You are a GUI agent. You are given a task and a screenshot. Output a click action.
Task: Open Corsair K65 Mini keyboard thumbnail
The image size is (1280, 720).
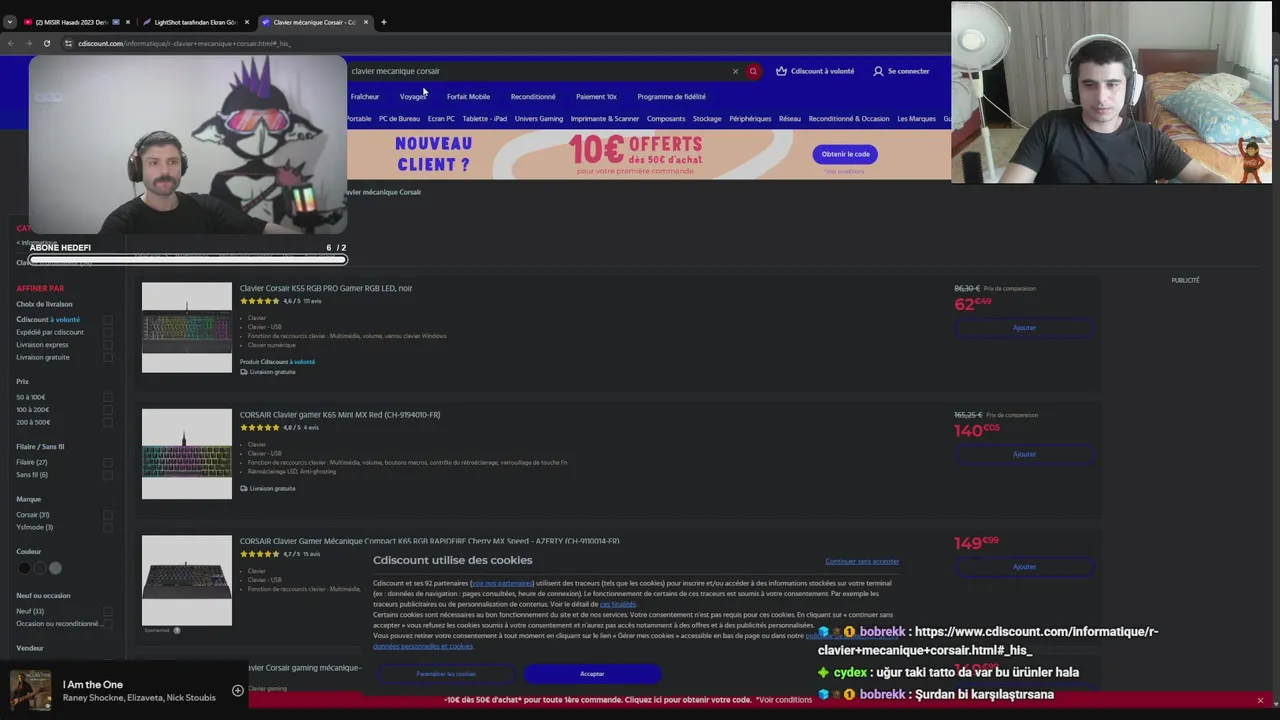pos(186,454)
